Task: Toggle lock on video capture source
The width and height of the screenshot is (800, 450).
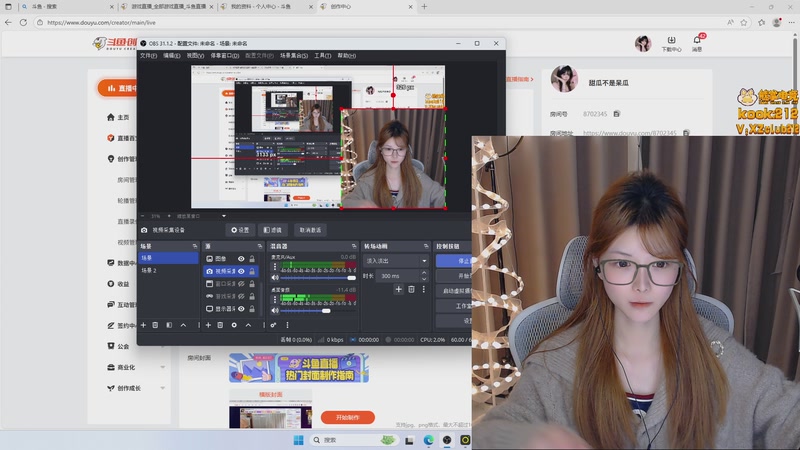Action: (252, 271)
